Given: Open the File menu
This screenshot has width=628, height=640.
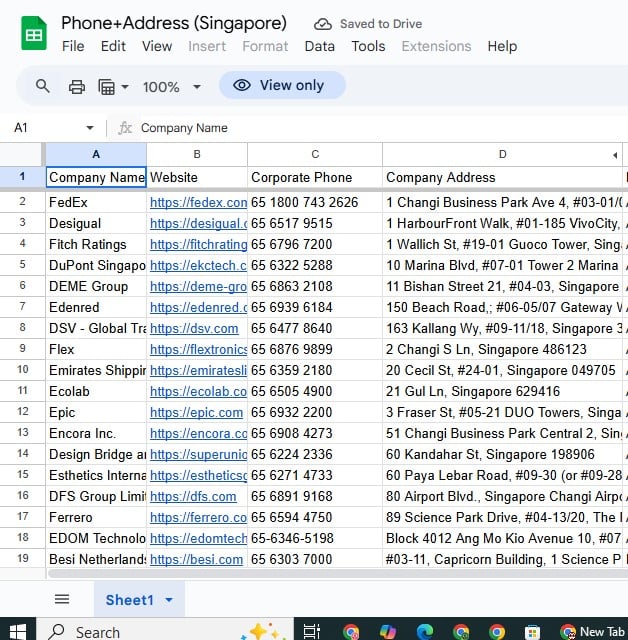Looking at the screenshot, I should (x=73, y=46).
